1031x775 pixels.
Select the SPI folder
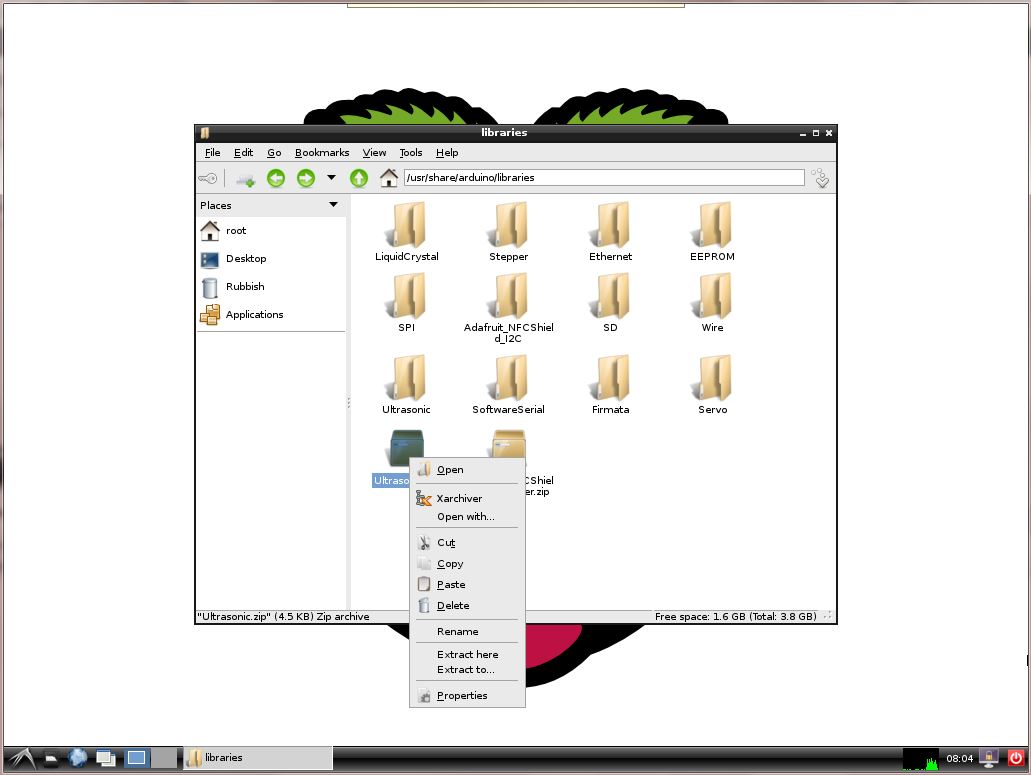(406, 302)
